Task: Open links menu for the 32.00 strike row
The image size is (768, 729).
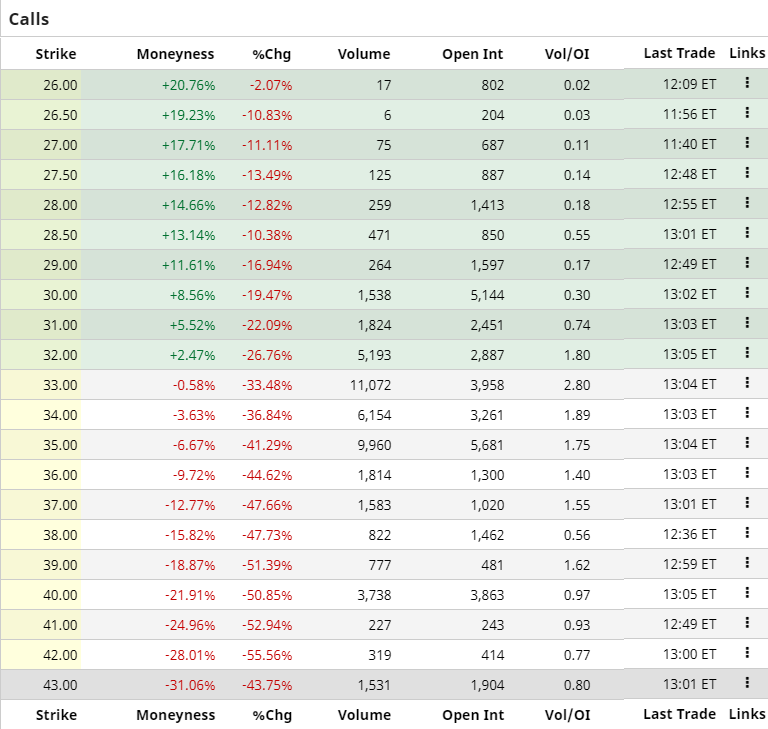Action: 747,352
